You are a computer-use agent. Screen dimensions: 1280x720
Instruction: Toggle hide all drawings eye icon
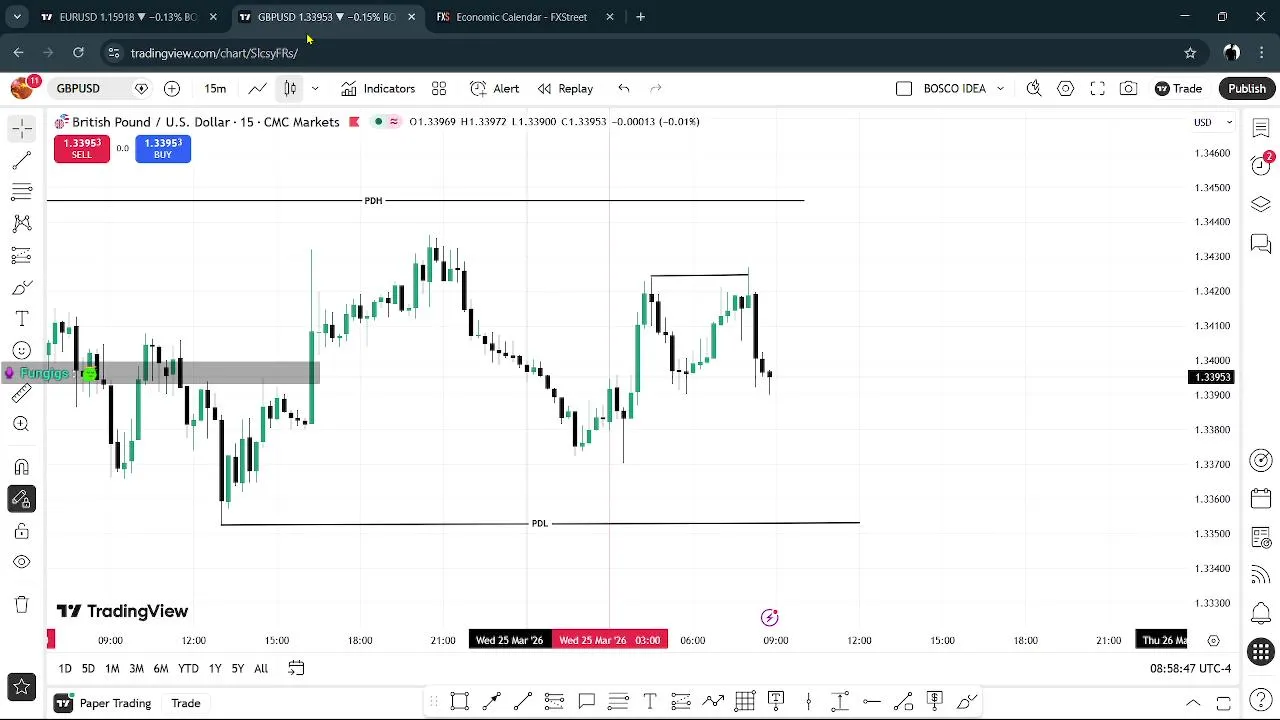tap(22, 562)
